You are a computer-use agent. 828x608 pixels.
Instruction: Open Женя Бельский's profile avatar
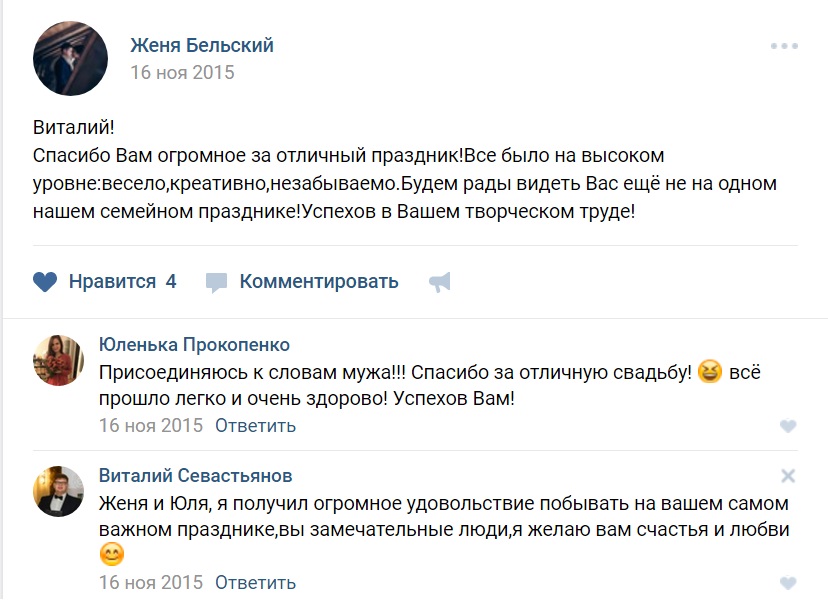[70, 59]
